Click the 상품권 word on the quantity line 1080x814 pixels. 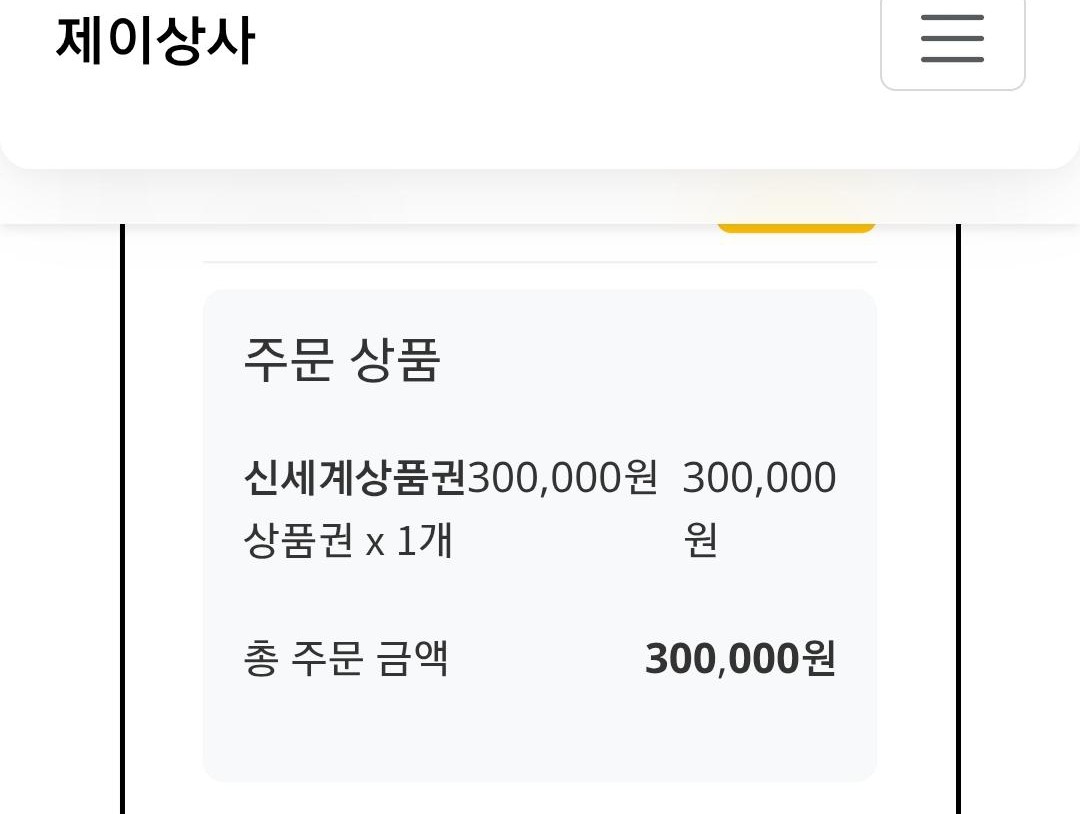point(298,541)
